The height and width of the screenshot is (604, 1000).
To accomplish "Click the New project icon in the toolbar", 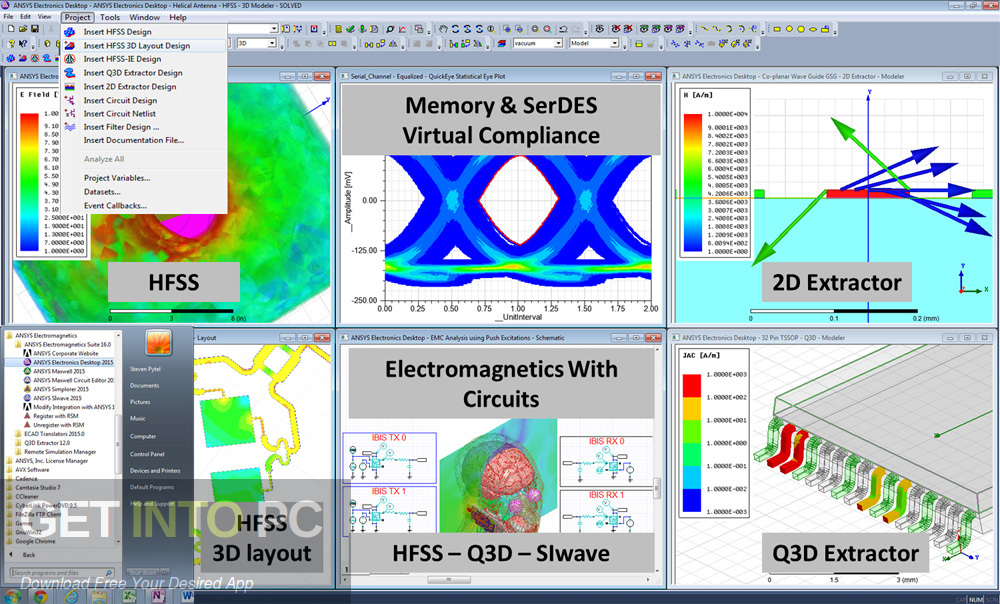I will [11, 29].
